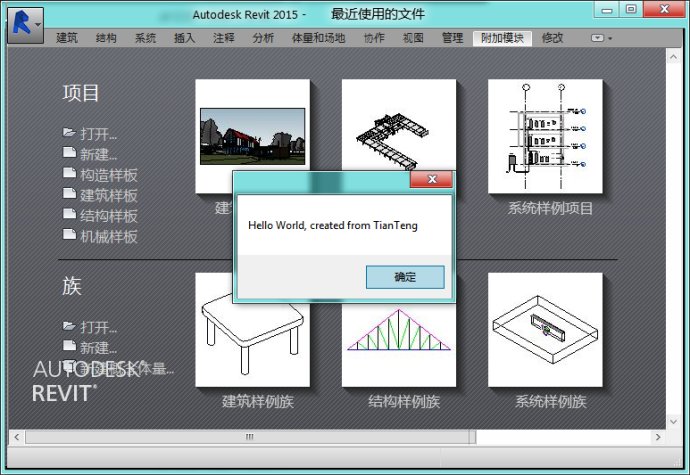
Task: Click the 建筑样例族 caption
Action: pos(257,401)
